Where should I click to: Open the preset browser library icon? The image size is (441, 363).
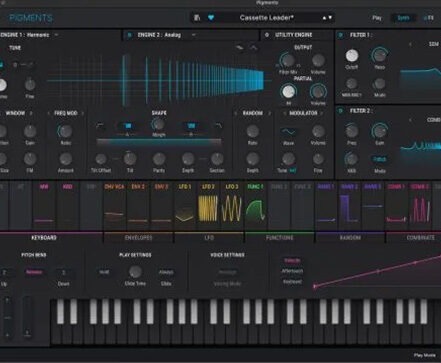coord(197,17)
